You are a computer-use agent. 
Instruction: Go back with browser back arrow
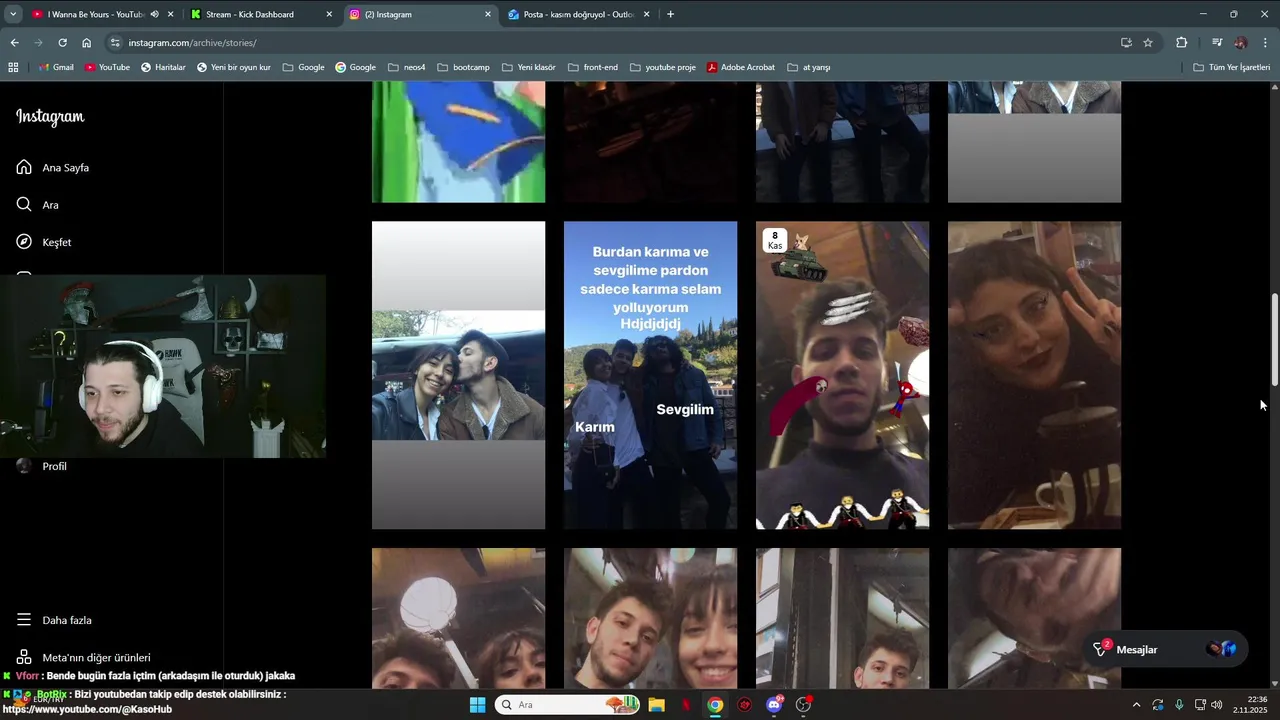14,43
